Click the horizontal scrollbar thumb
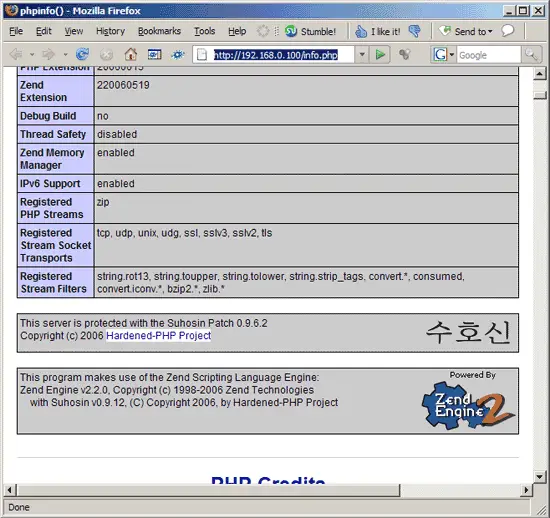Image resolution: width=550 pixels, height=518 pixels. (x=208, y=490)
